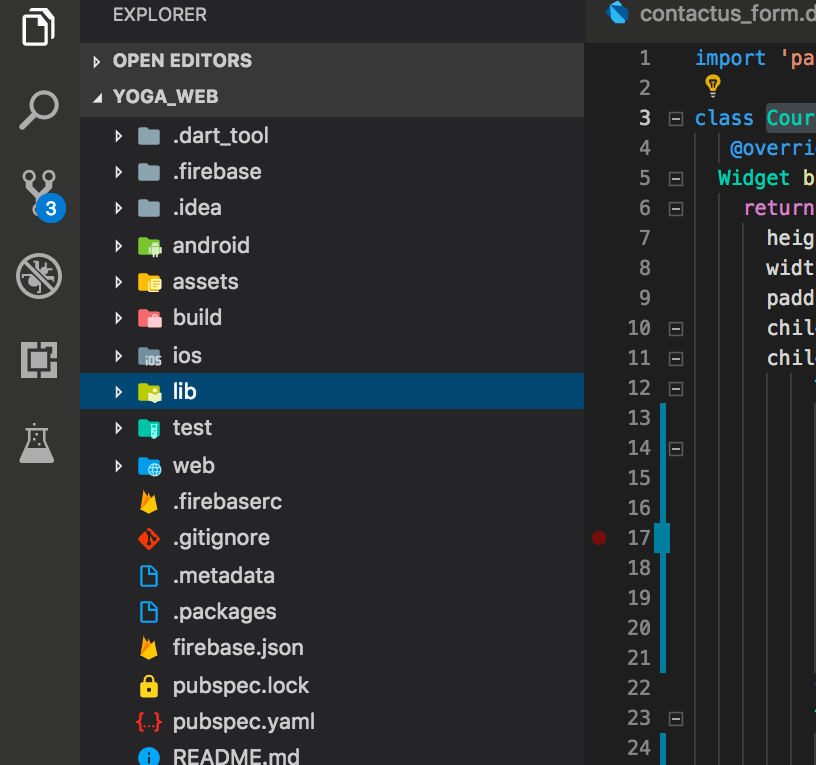
Task: Open the Search view in activity bar
Action: pyautogui.click(x=39, y=110)
